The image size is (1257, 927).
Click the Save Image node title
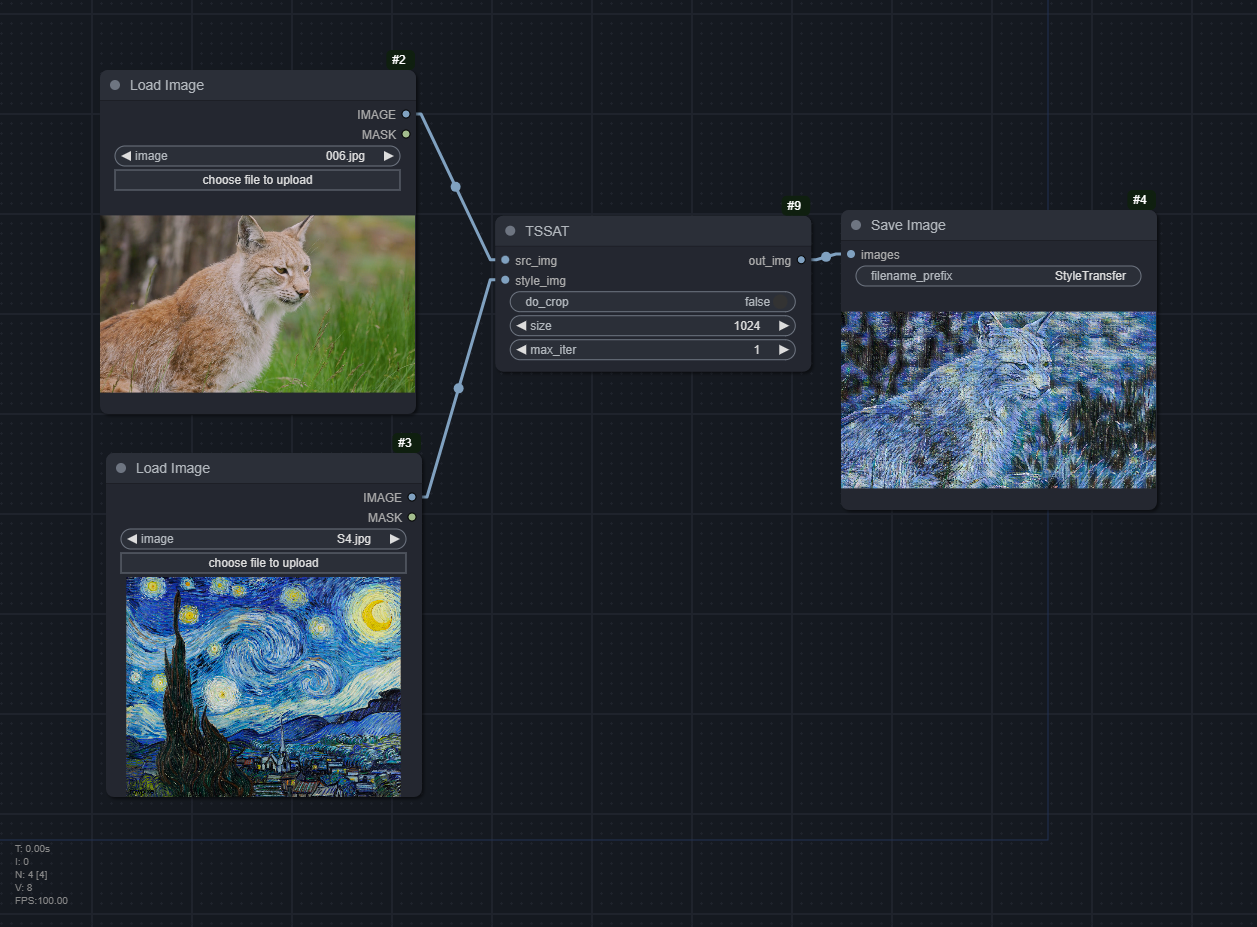tap(908, 225)
